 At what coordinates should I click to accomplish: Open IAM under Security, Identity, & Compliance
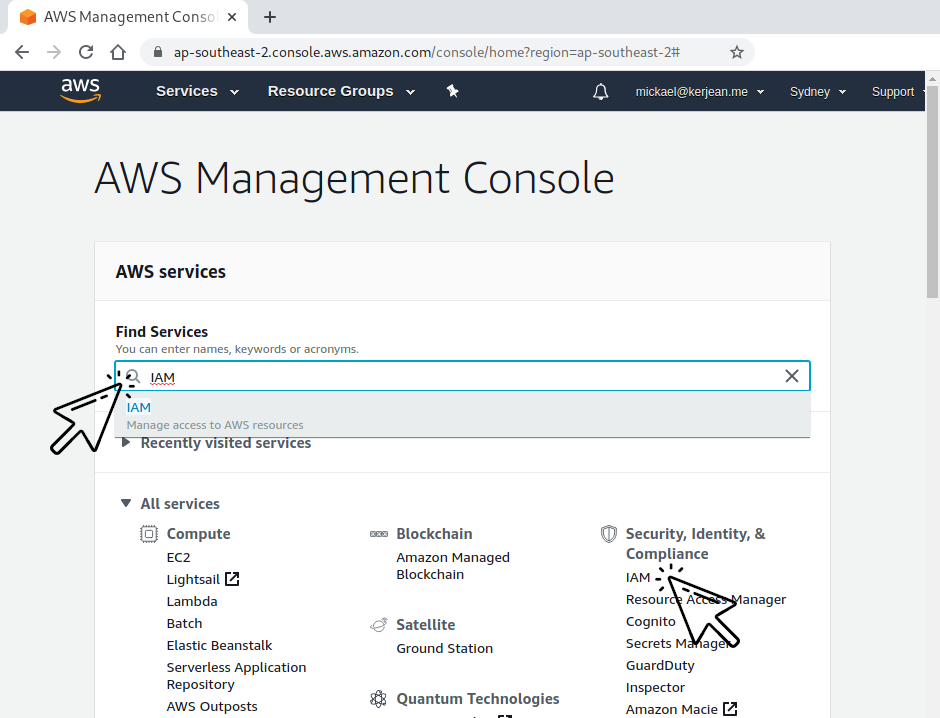coord(638,577)
